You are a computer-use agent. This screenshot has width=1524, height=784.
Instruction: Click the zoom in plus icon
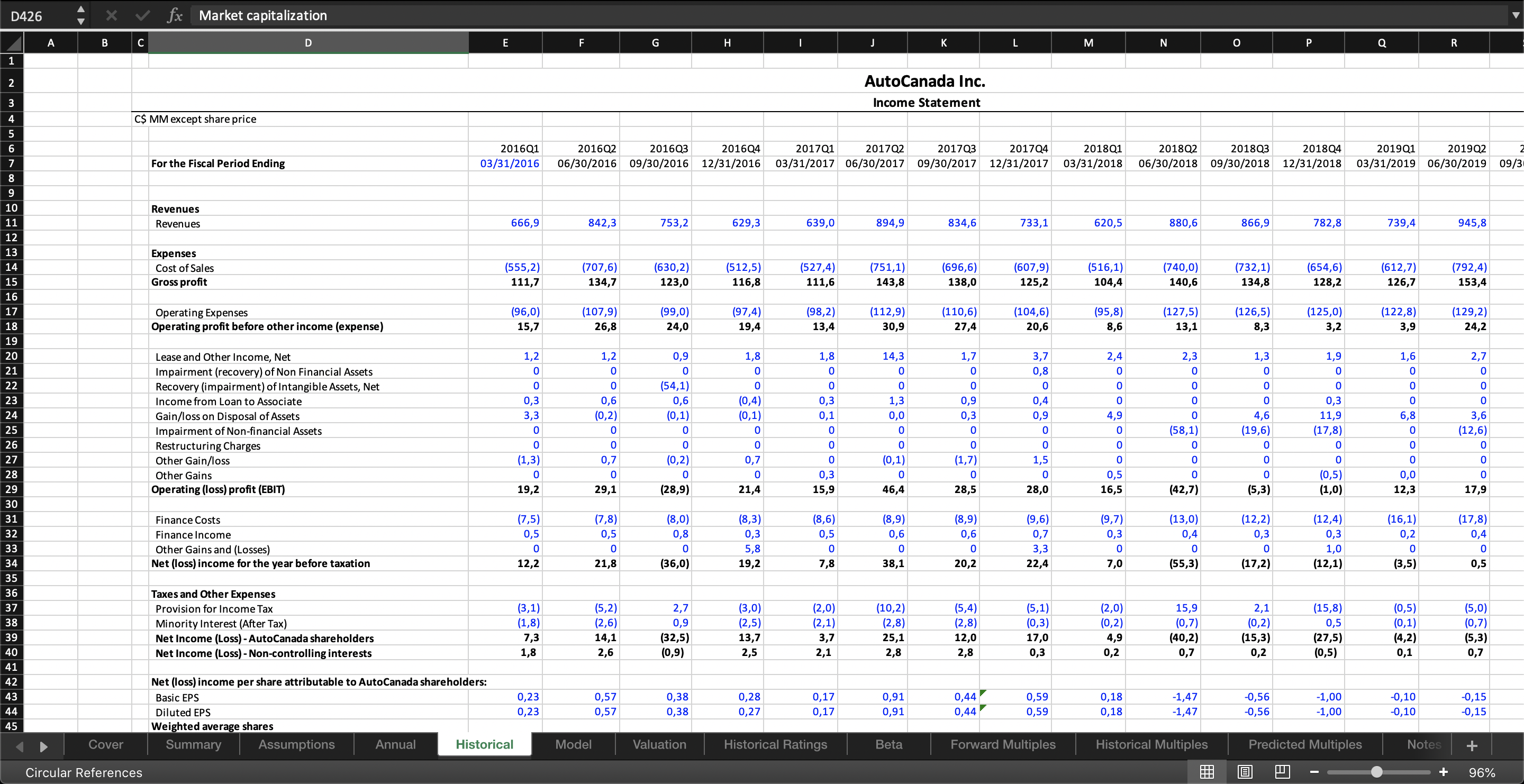[x=1444, y=772]
